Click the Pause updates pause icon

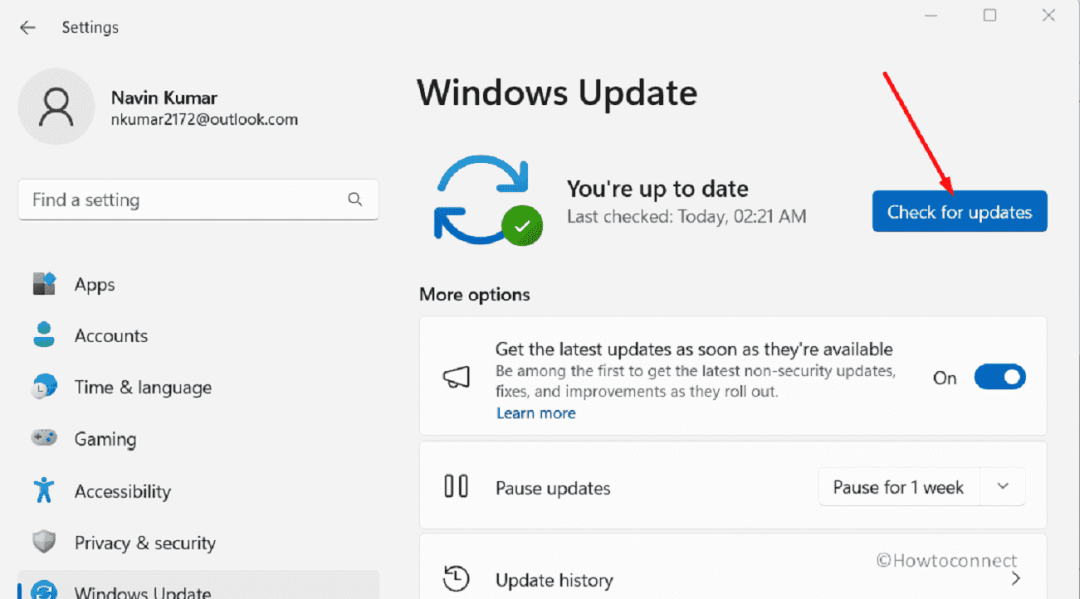[x=456, y=488]
